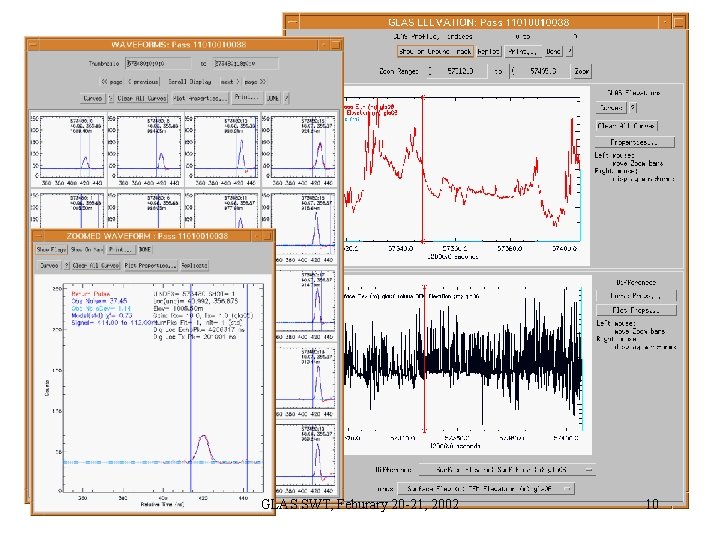Click DONE in the Zoomed Waveform window
Screen dimensions: 720x540
point(145,249)
